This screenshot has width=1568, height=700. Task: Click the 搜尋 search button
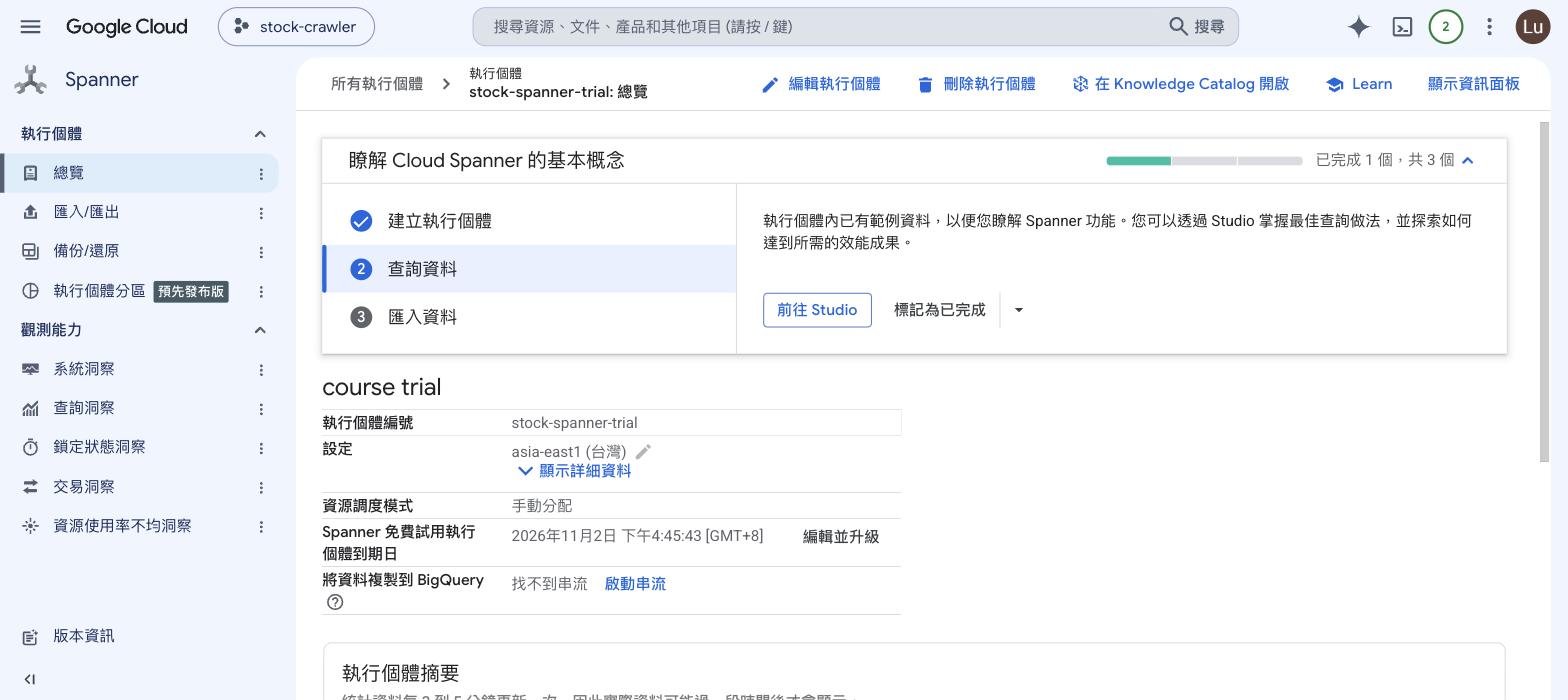coord(1197,27)
